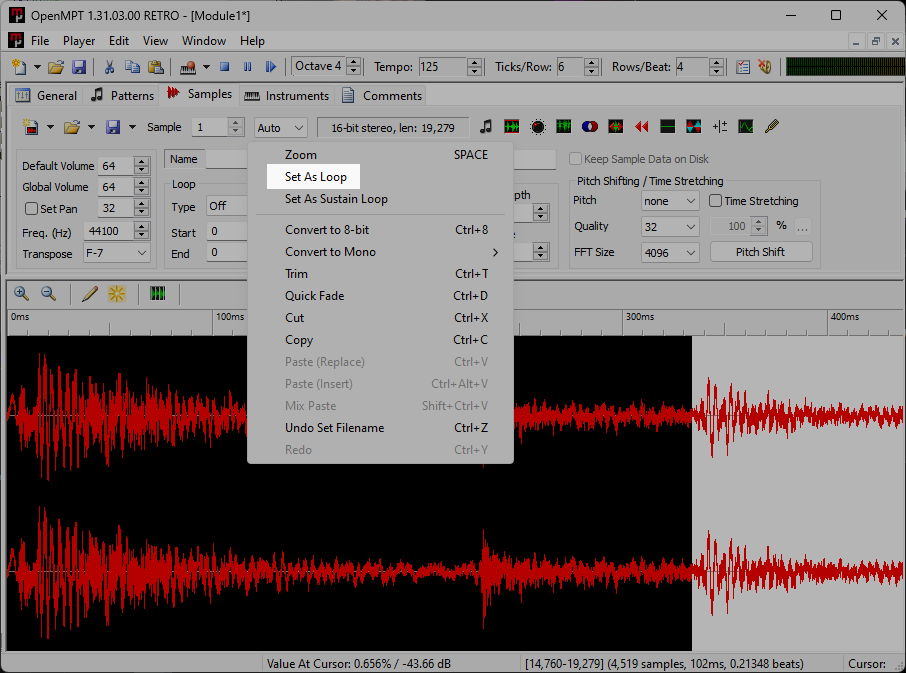Image resolution: width=906 pixels, height=673 pixels.
Task: Click the reverse sample double-arrow icon
Action: (x=642, y=127)
